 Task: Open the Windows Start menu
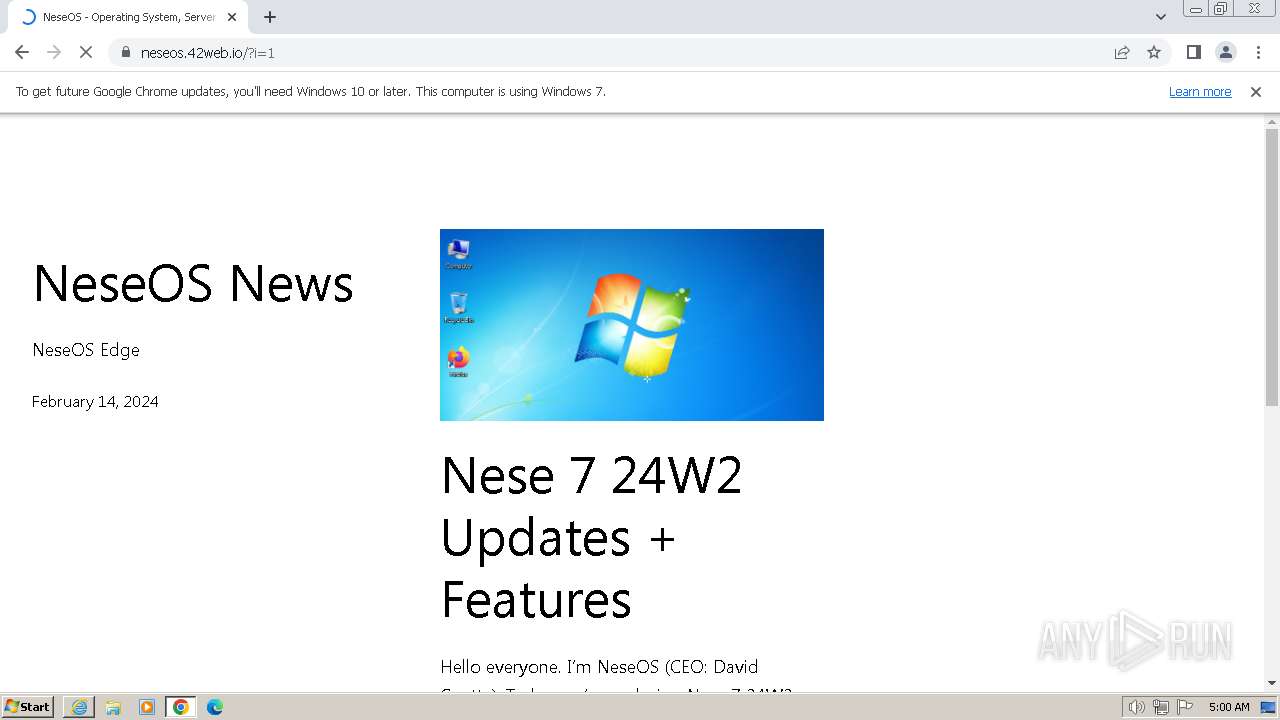[27, 707]
